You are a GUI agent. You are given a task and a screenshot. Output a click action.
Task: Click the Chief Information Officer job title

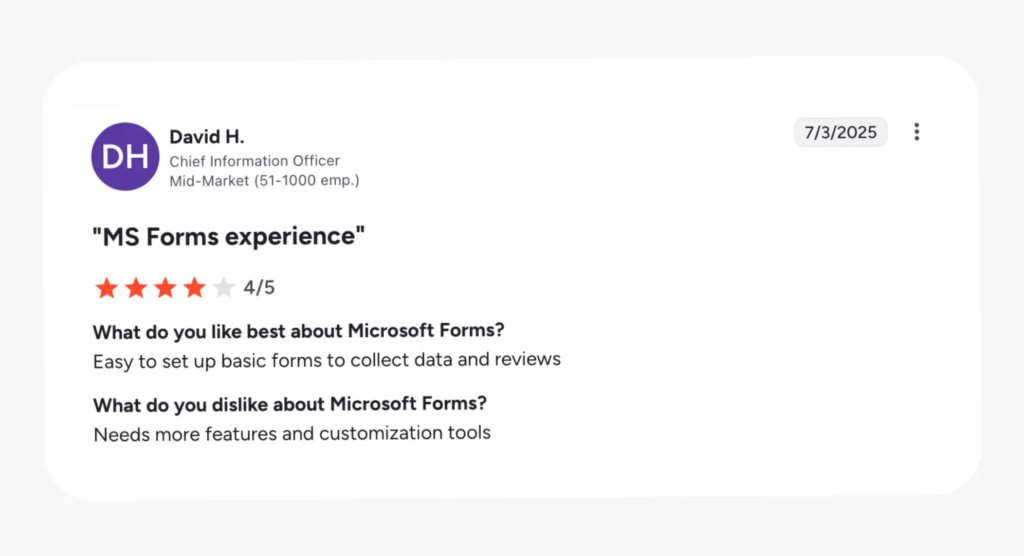(x=254, y=161)
